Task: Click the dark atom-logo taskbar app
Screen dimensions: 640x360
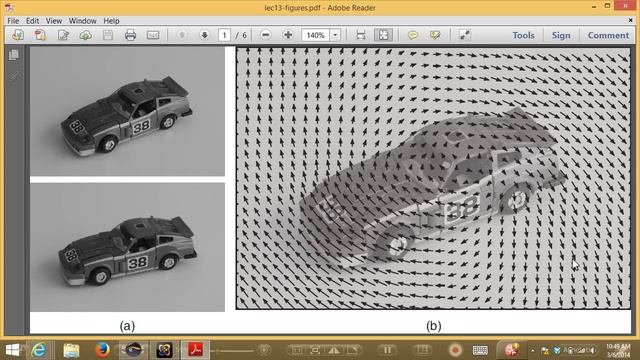Action: [x=164, y=350]
